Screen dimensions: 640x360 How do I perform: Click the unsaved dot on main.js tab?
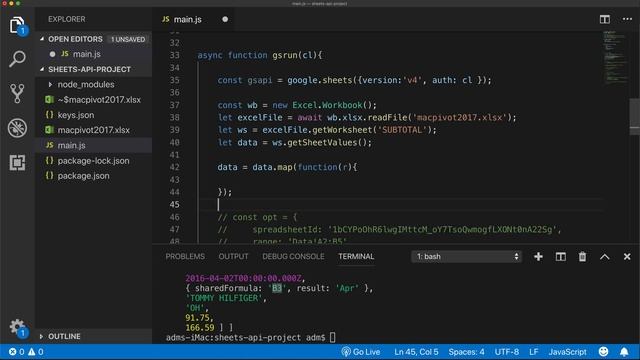[x=225, y=19]
